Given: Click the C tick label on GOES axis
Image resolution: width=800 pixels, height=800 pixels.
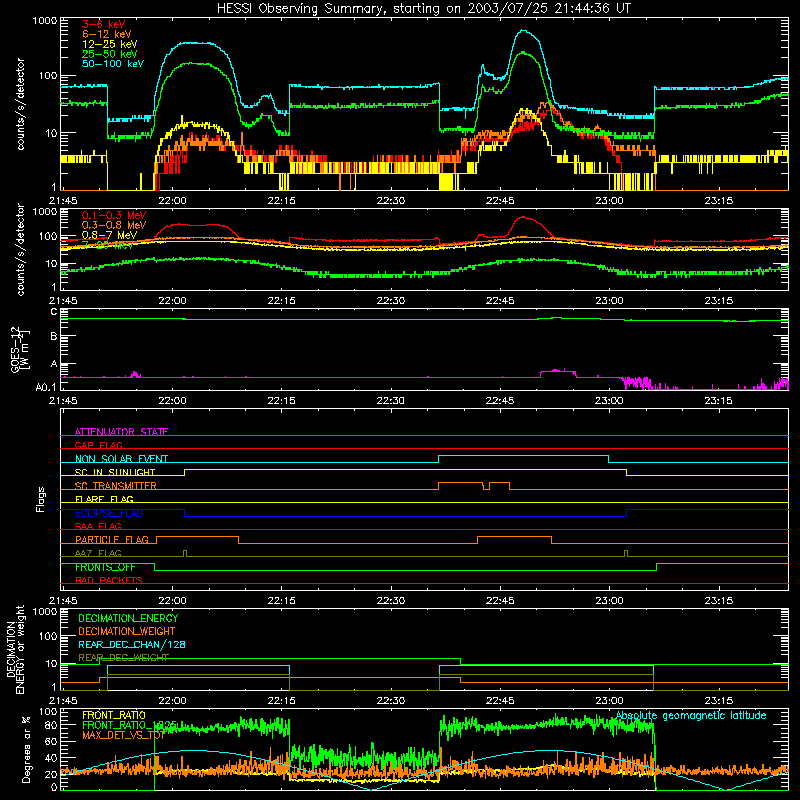Looking at the screenshot, I should (x=54, y=312).
